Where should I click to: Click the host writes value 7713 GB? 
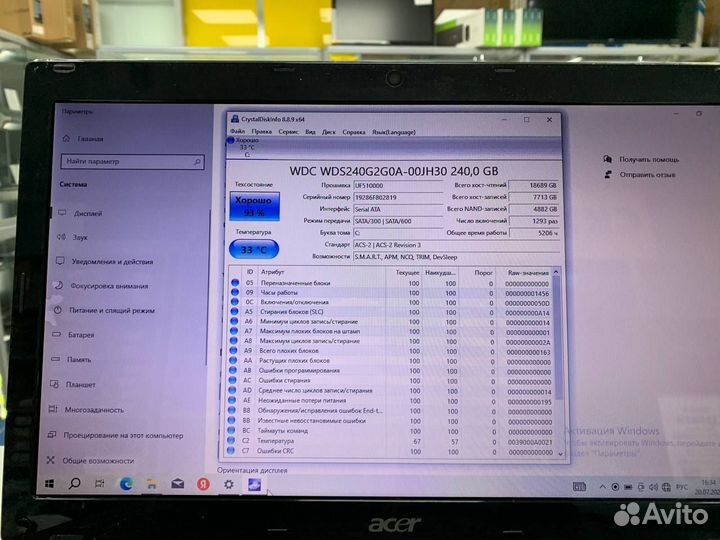[x=534, y=197]
